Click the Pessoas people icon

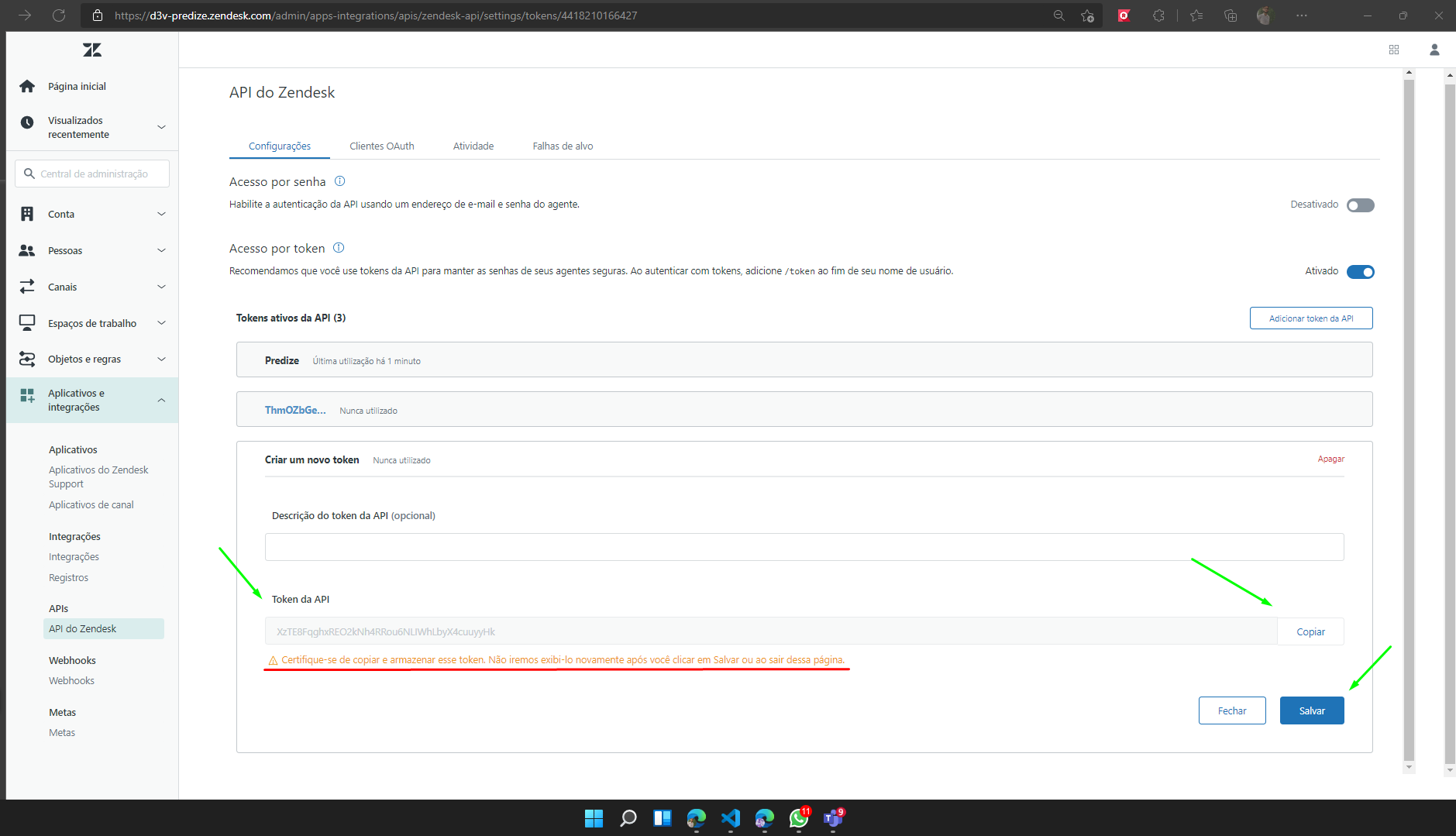point(27,250)
